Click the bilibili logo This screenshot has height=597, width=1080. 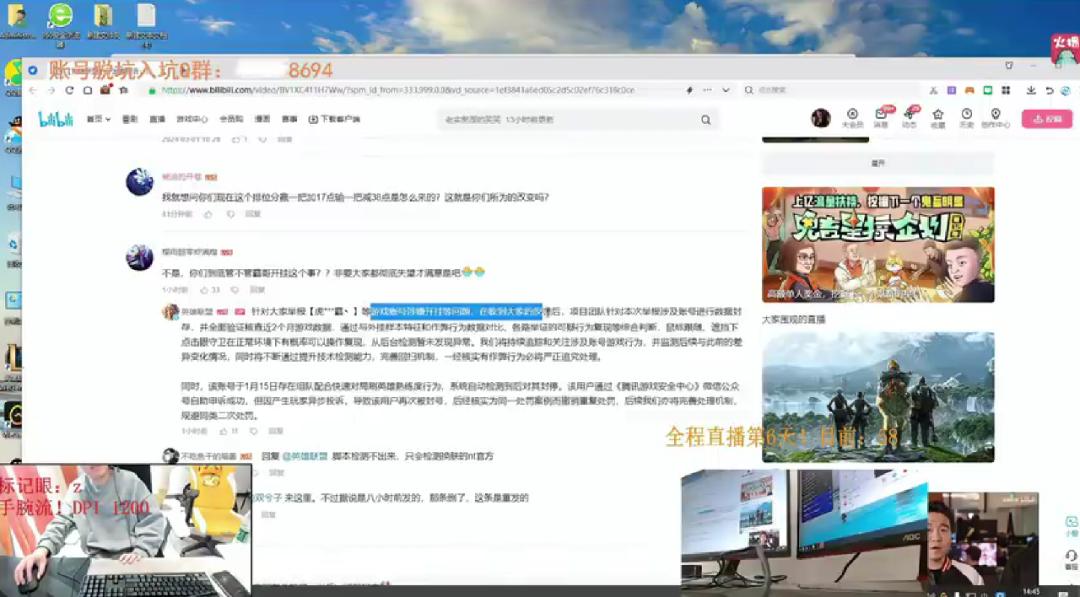(56, 119)
